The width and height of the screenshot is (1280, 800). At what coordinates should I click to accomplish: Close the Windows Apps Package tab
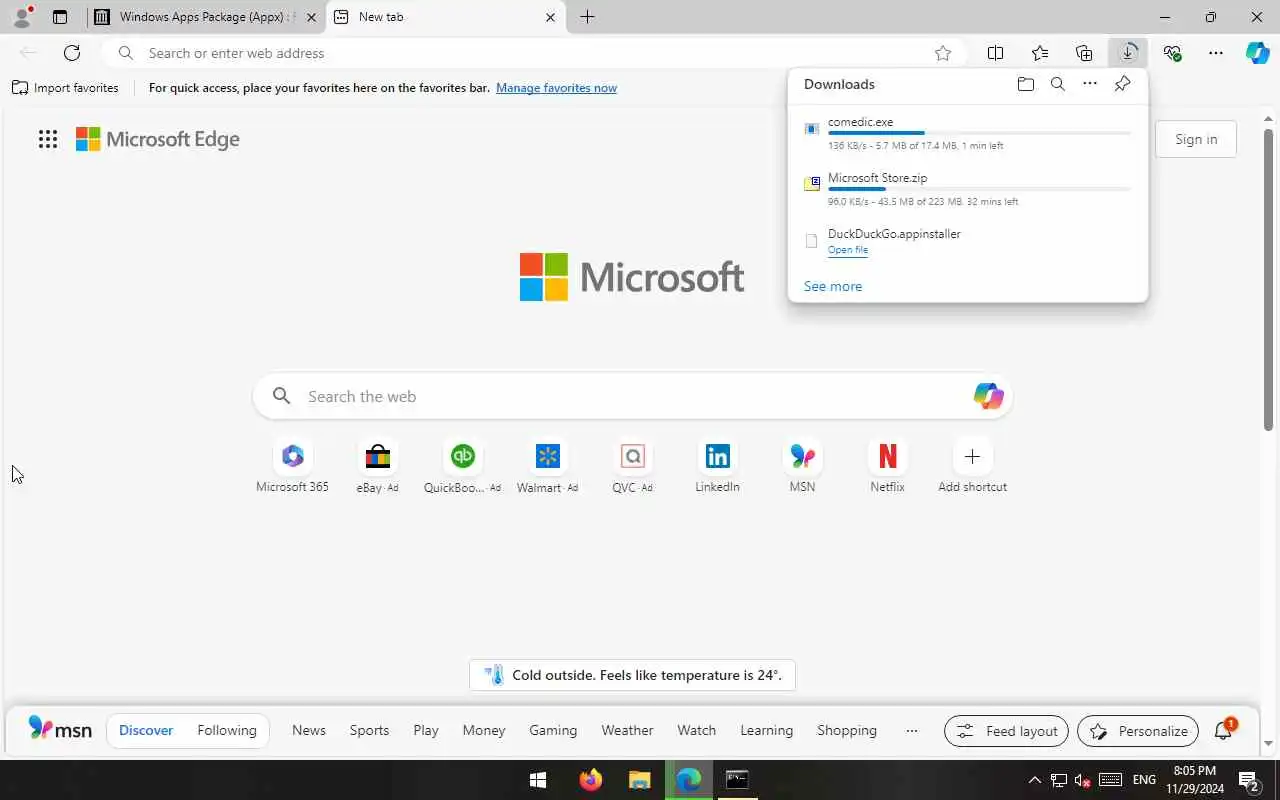click(311, 17)
